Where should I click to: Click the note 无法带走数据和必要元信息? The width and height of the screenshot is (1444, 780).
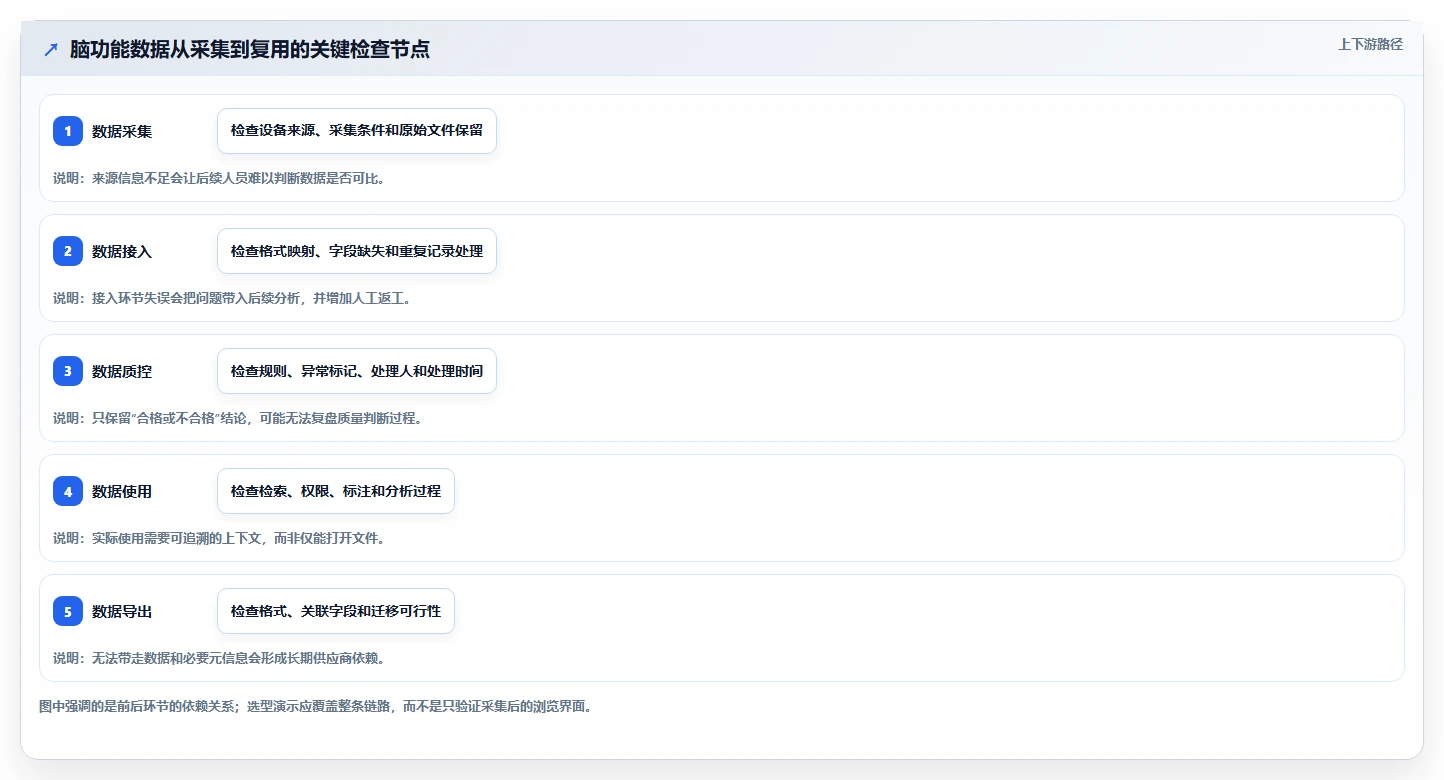pos(219,658)
